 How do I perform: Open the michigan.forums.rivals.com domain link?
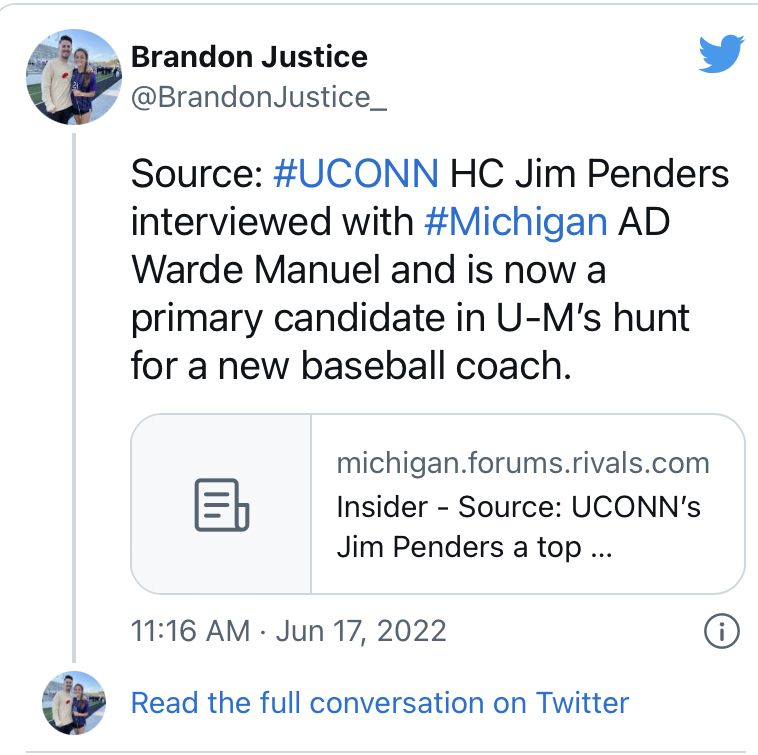(x=523, y=463)
